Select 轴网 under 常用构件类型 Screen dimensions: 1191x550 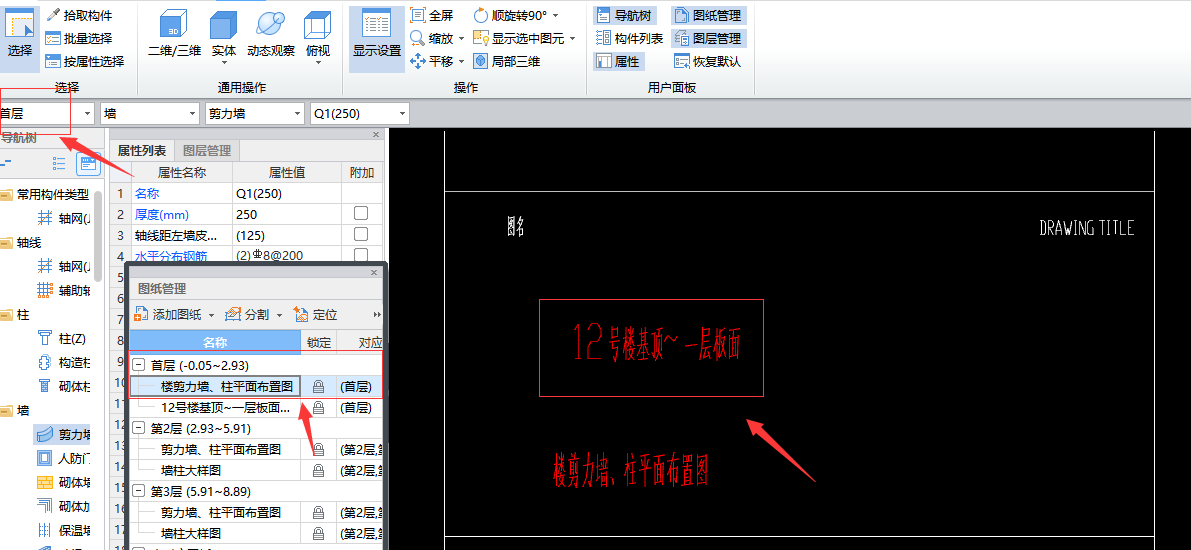coord(65,219)
